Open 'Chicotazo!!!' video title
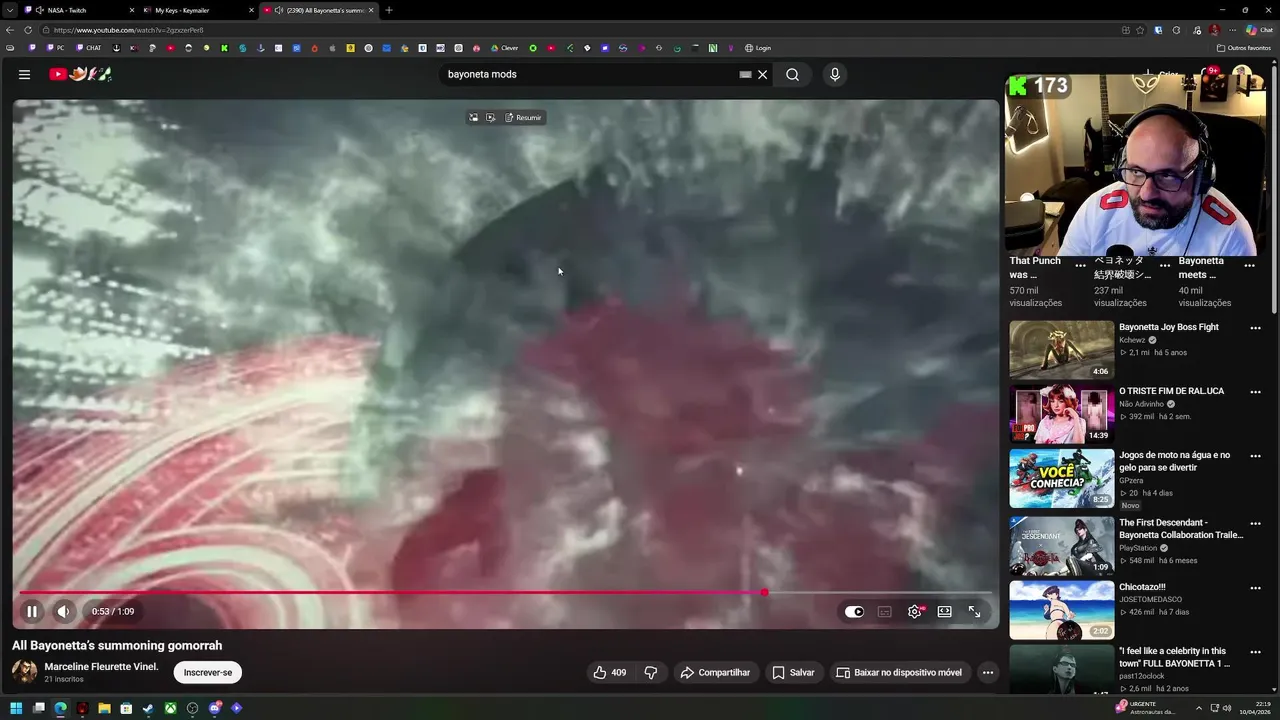Image resolution: width=1280 pixels, height=720 pixels. point(1142,587)
